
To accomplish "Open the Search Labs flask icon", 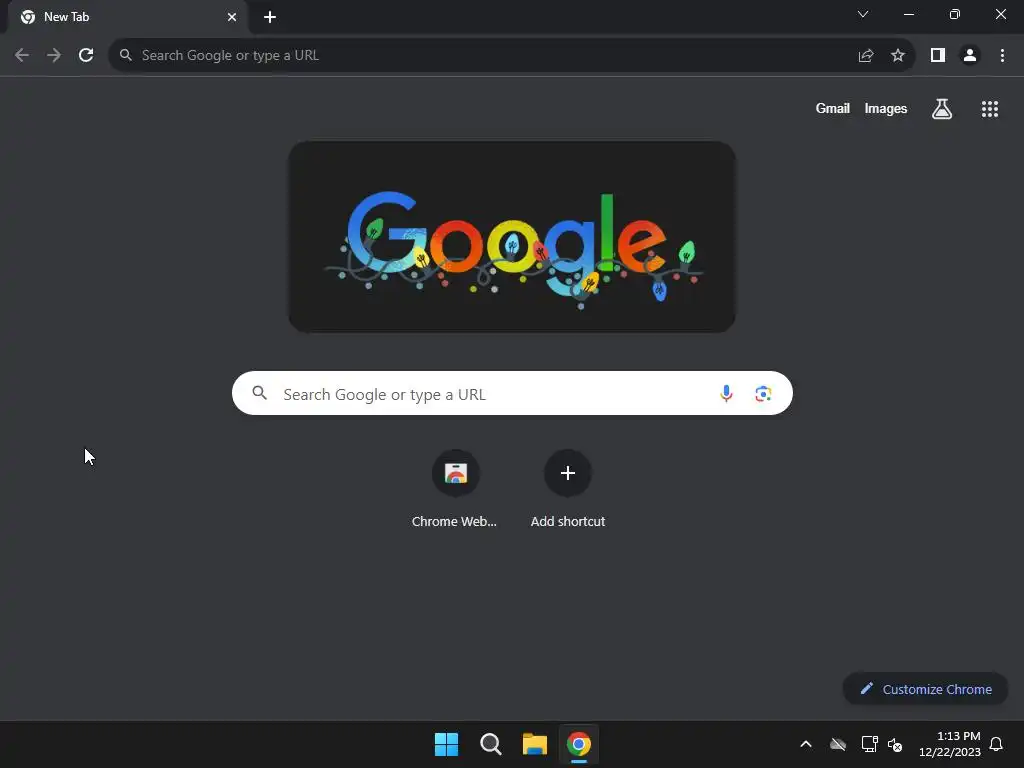I will tap(942, 109).
